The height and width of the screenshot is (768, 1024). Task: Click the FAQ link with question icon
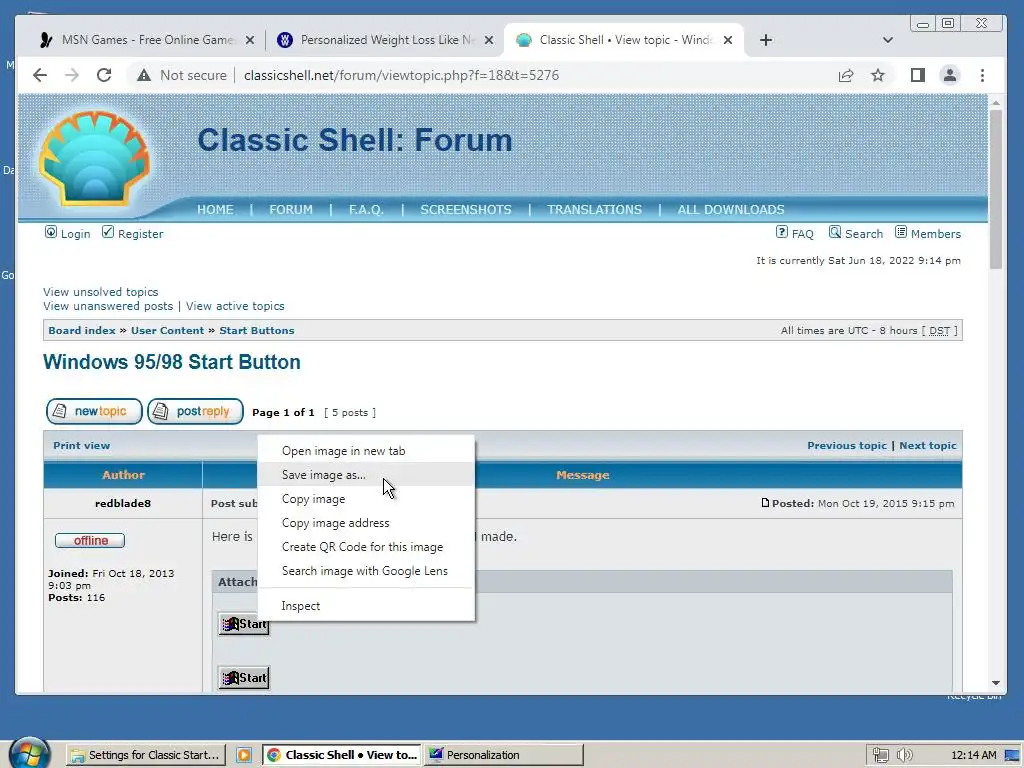(795, 233)
